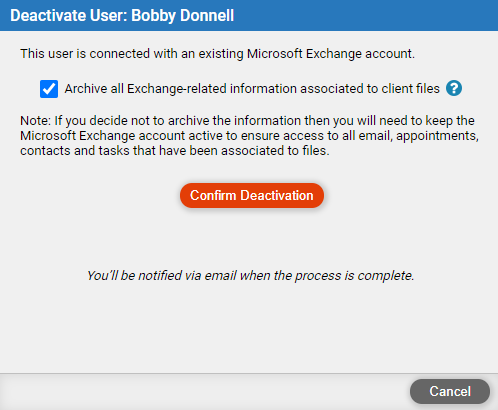Select the 'Bobby Donnell' name in the header
The image size is (498, 410).
183,16
